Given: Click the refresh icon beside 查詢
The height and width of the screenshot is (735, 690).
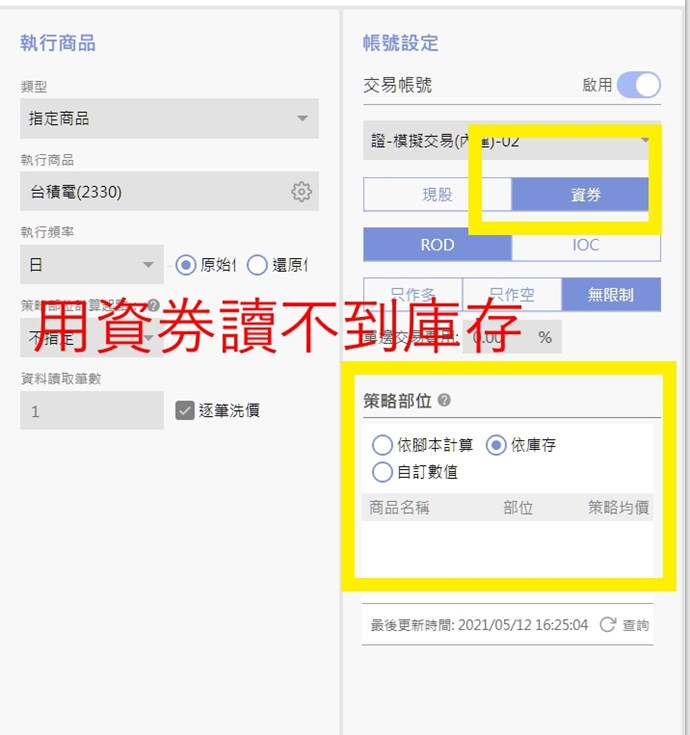Looking at the screenshot, I should (x=608, y=624).
